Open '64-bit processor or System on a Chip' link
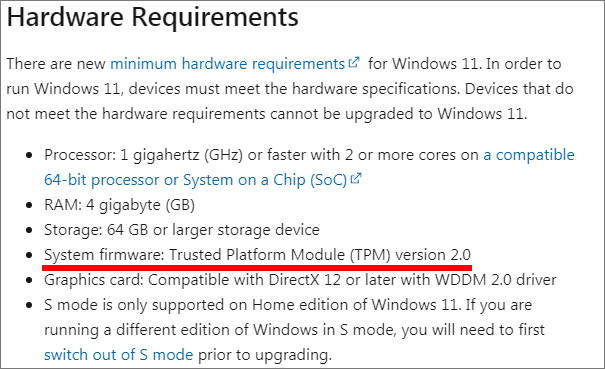The width and height of the screenshot is (605, 369). point(195,180)
